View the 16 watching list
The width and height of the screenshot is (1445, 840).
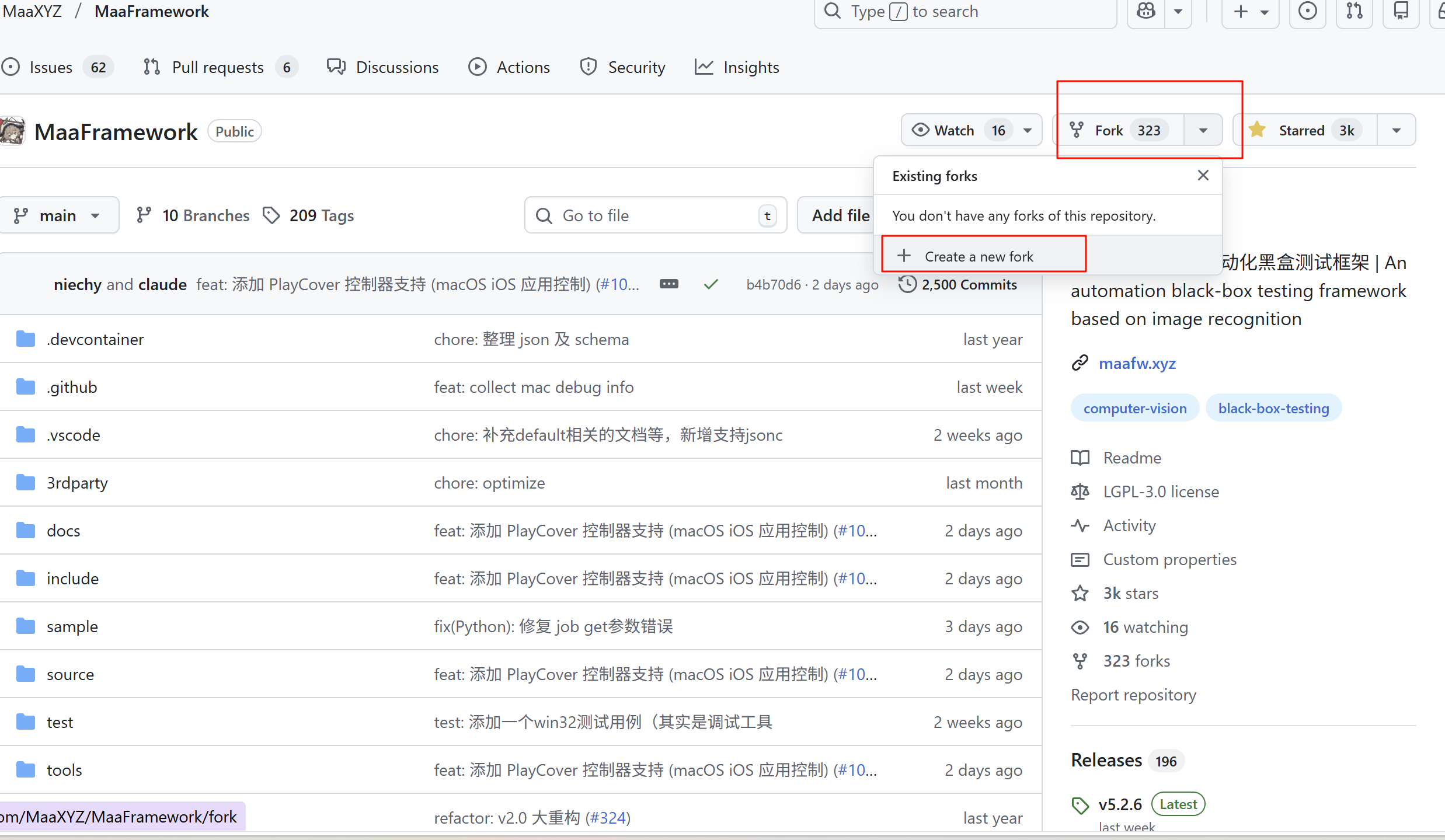[x=1130, y=627]
